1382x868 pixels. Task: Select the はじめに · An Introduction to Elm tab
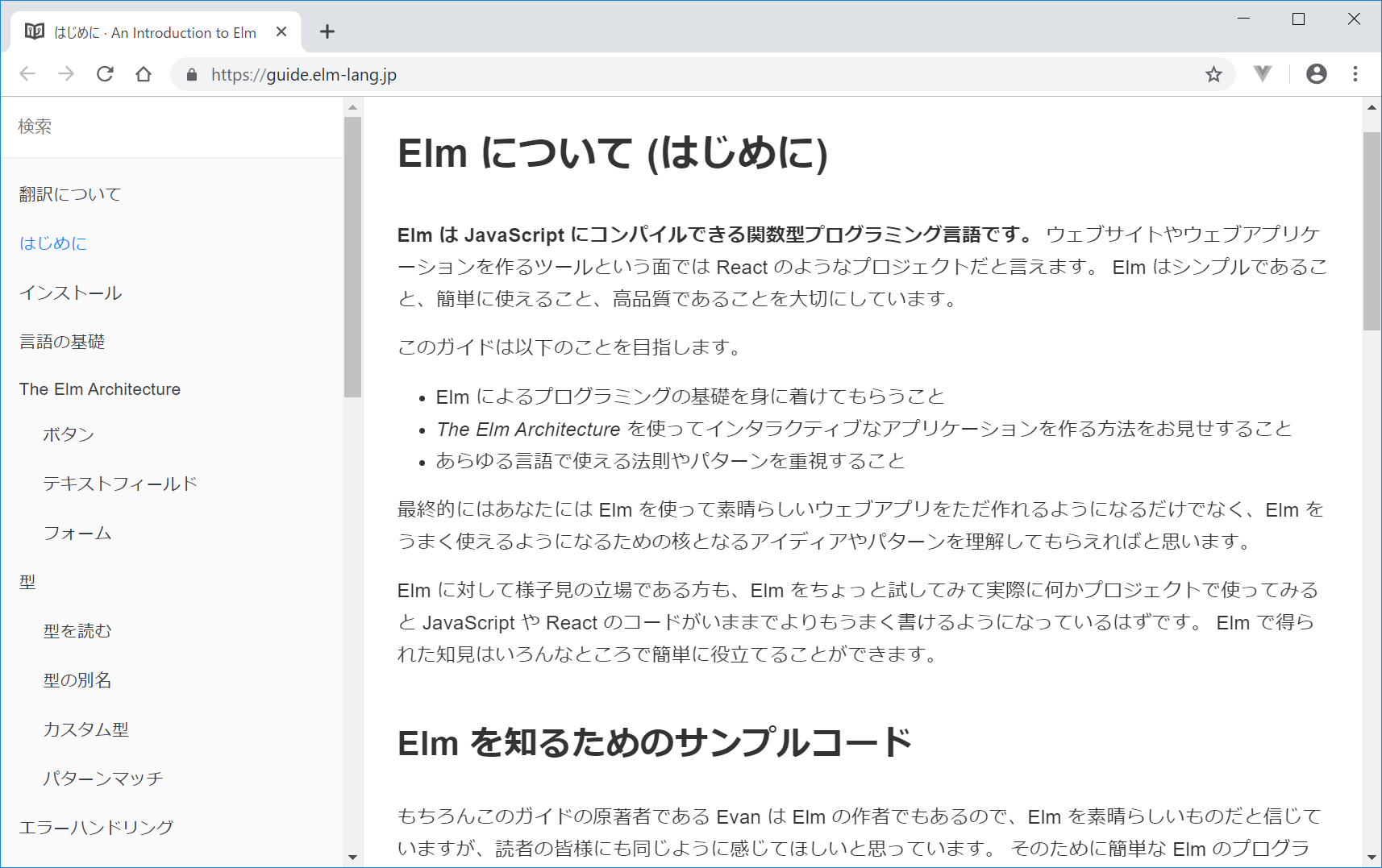156,32
